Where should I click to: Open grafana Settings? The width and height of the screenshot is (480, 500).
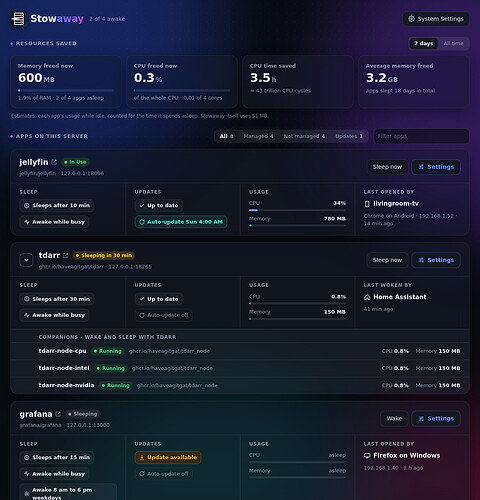pos(436,418)
